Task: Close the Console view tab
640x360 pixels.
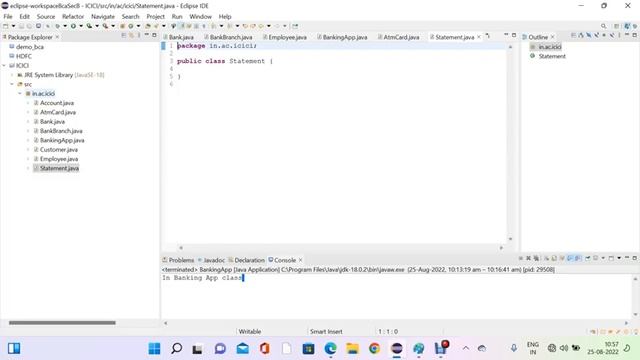Action: (300, 260)
